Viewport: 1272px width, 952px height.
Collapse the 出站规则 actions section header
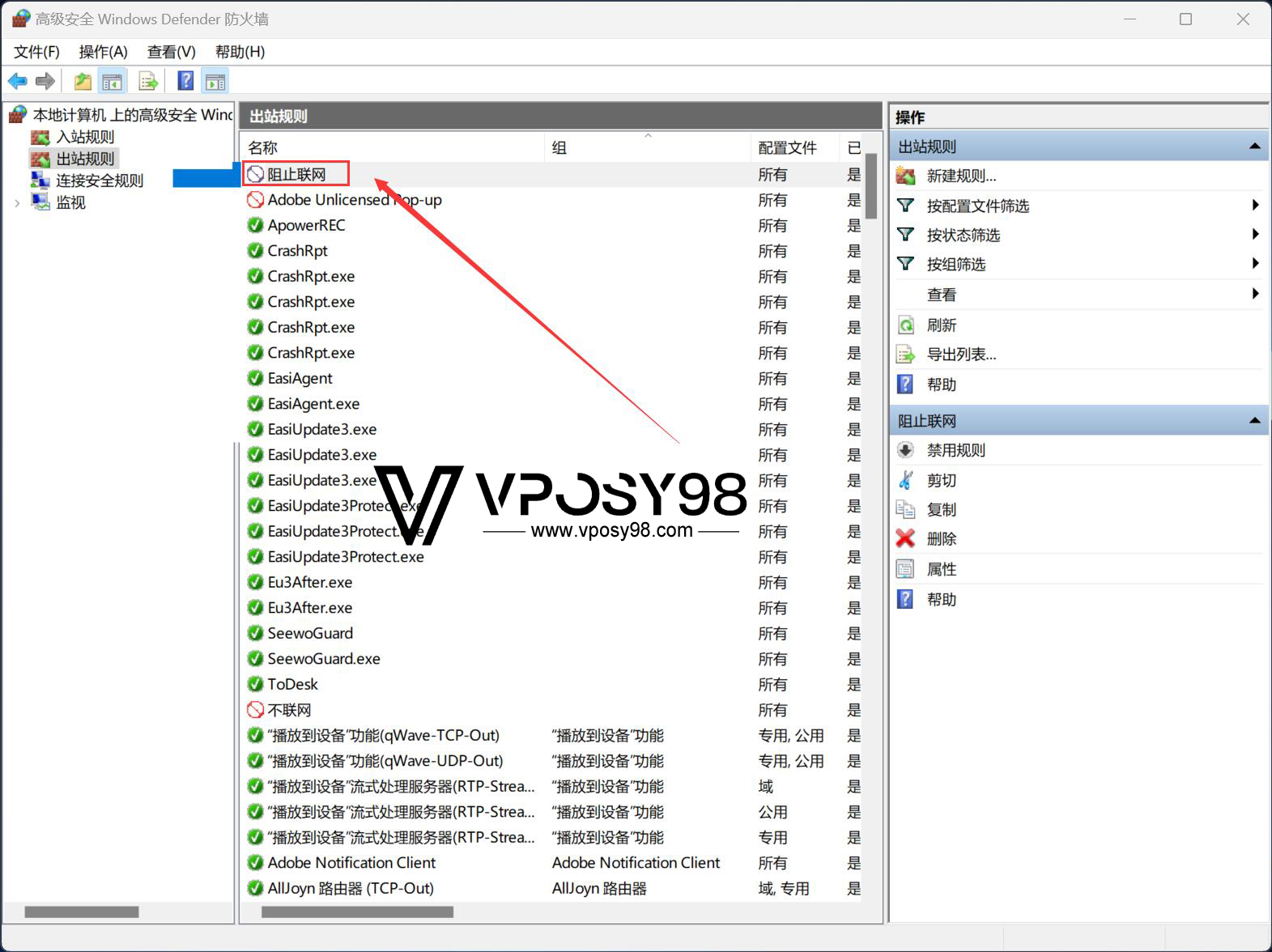pyautogui.click(x=1254, y=147)
